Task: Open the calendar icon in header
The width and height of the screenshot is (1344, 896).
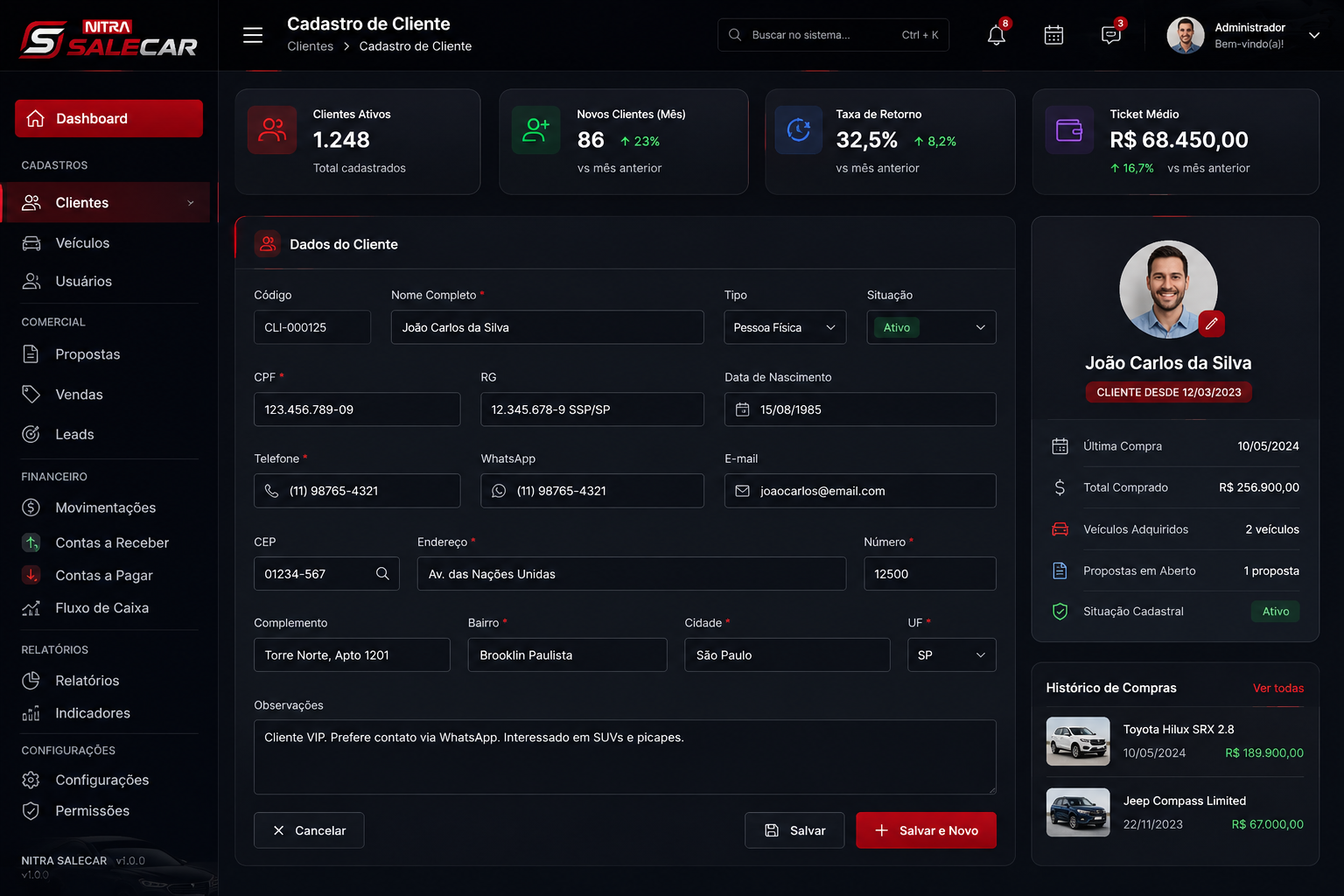Action: coord(1053,35)
